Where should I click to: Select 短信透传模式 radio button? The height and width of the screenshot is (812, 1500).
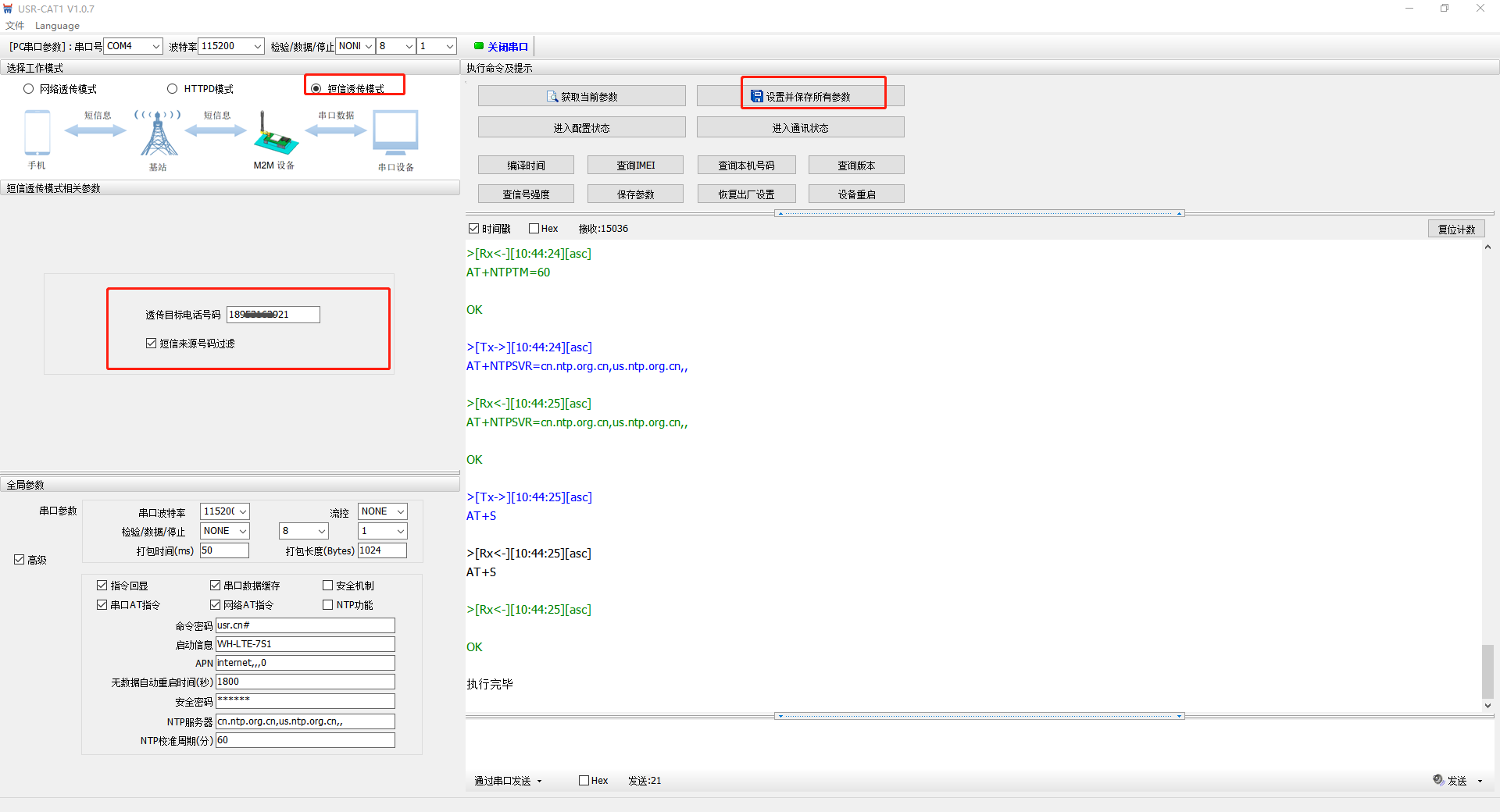pyautogui.click(x=316, y=89)
